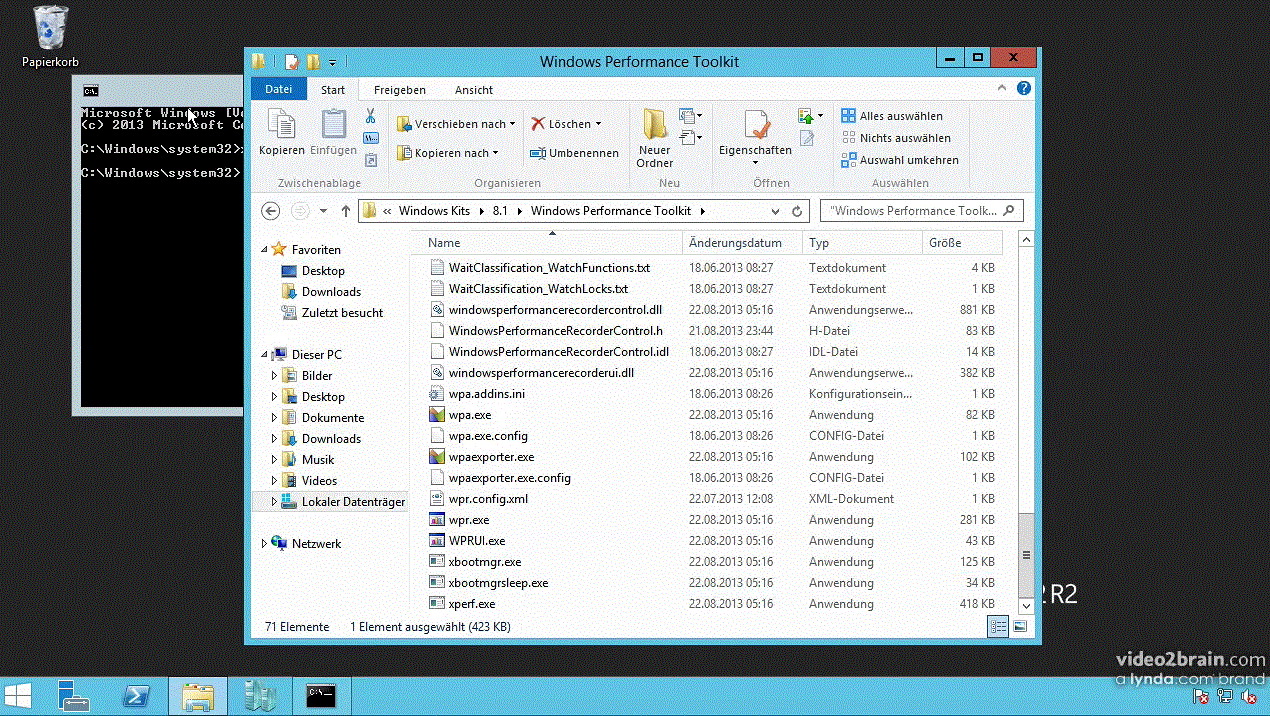Launch PowerShell from the taskbar
The height and width of the screenshot is (716, 1270).
(136, 696)
